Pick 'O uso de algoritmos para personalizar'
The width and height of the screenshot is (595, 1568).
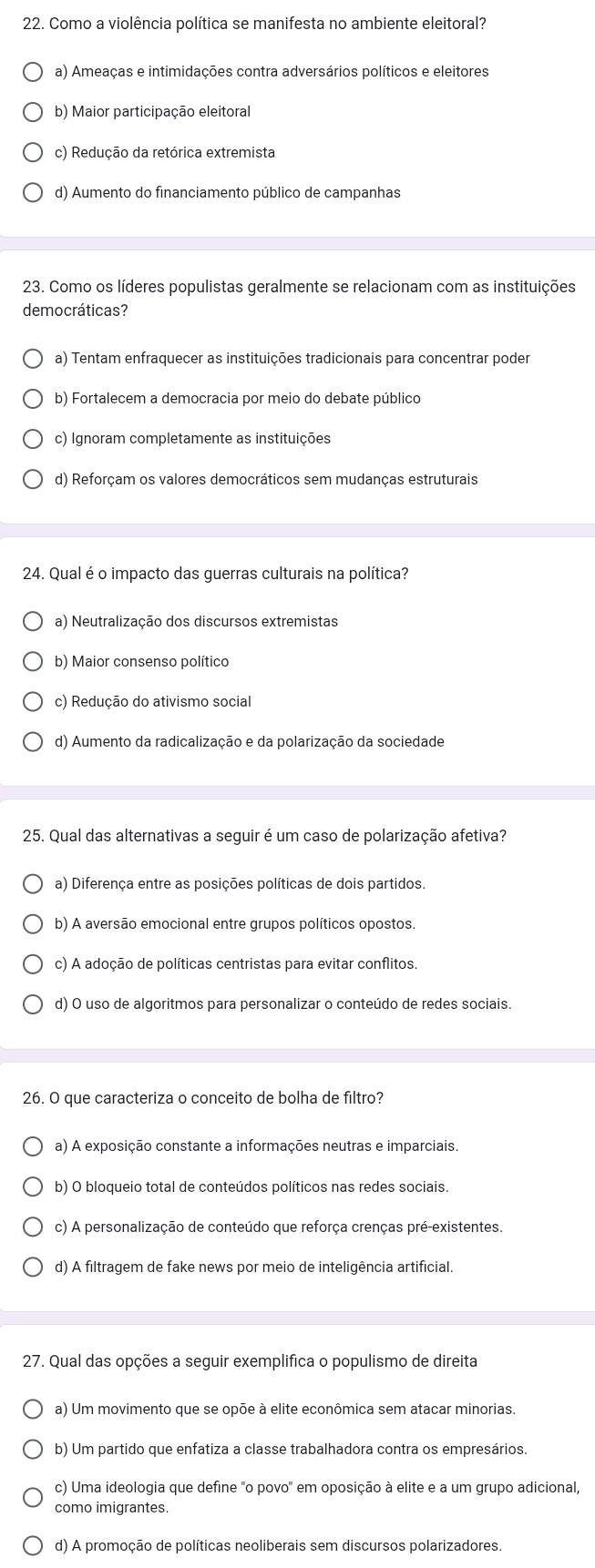pos(32,1005)
